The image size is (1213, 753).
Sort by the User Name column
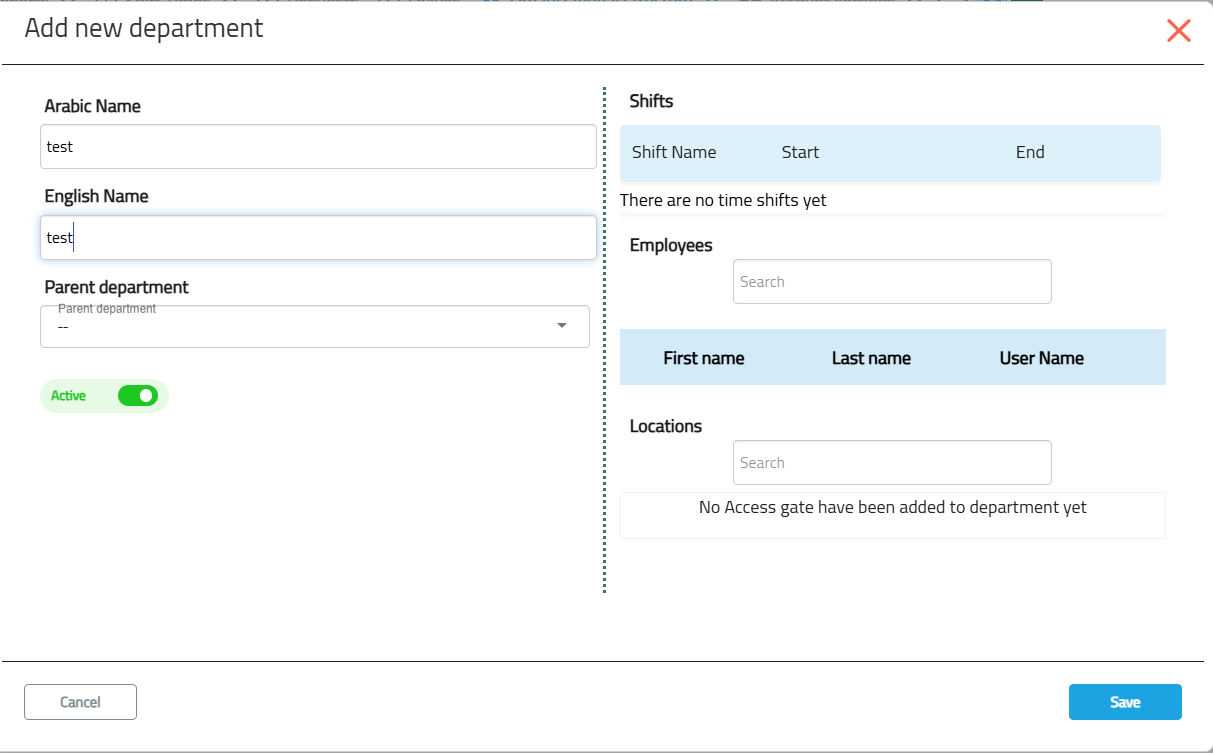pos(1041,358)
